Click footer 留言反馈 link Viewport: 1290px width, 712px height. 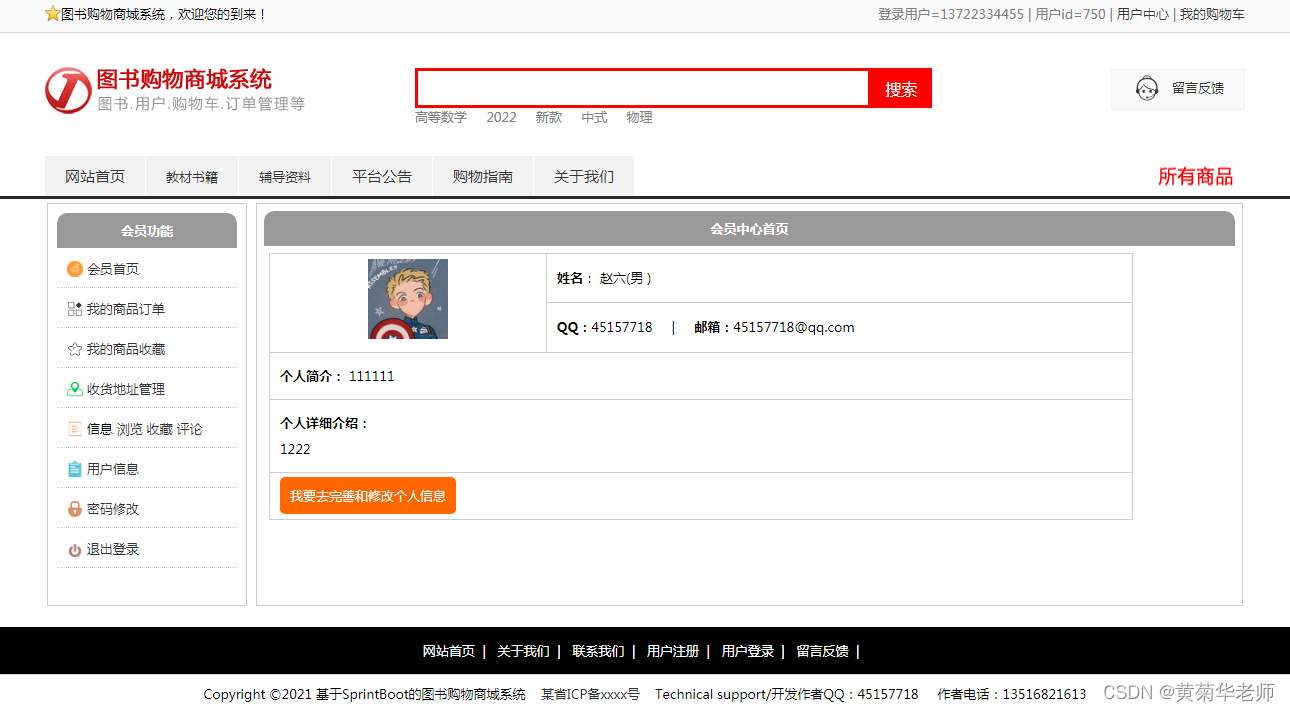[x=822, y=651]
